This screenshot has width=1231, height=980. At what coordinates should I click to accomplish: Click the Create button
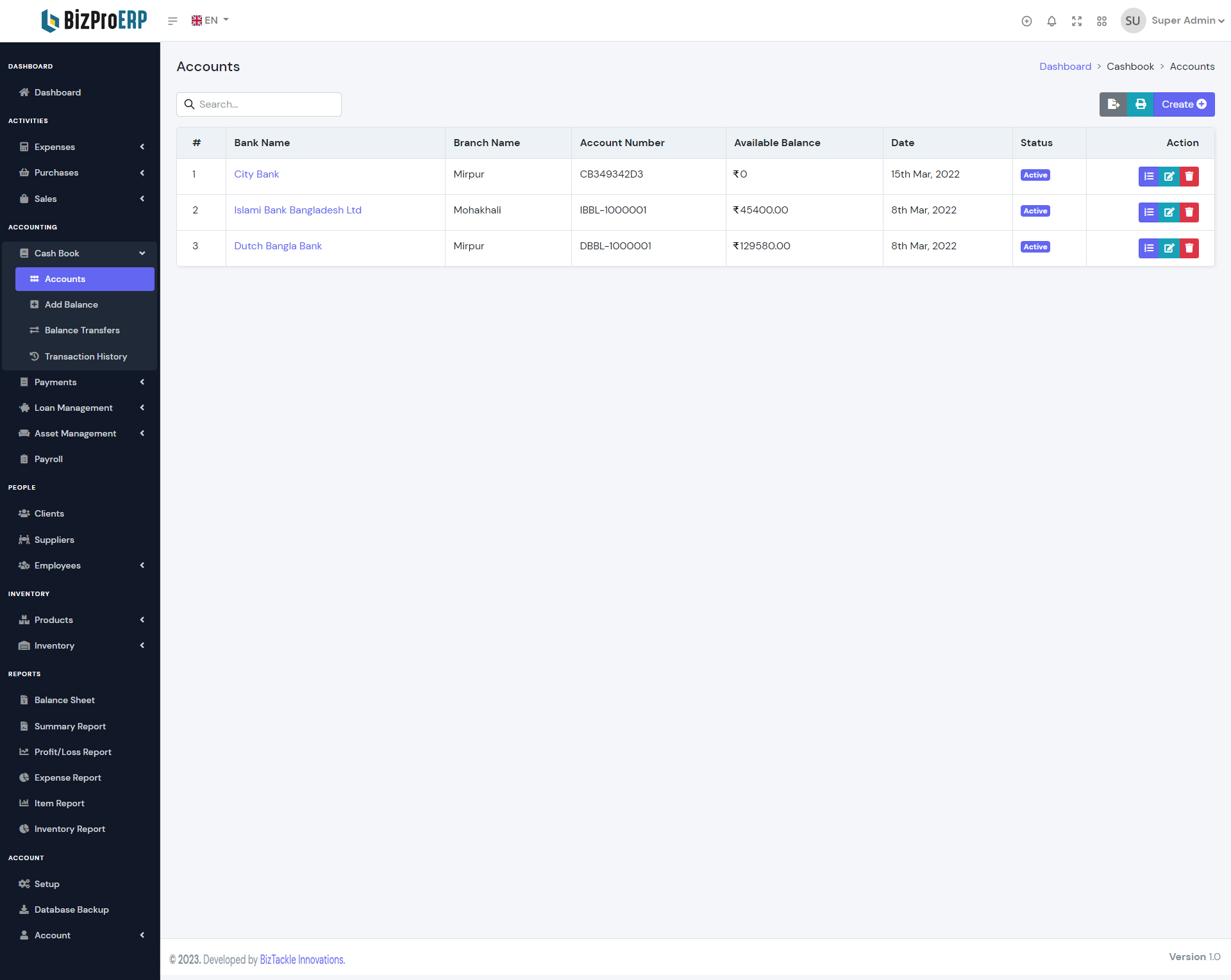click(1184, 104)
